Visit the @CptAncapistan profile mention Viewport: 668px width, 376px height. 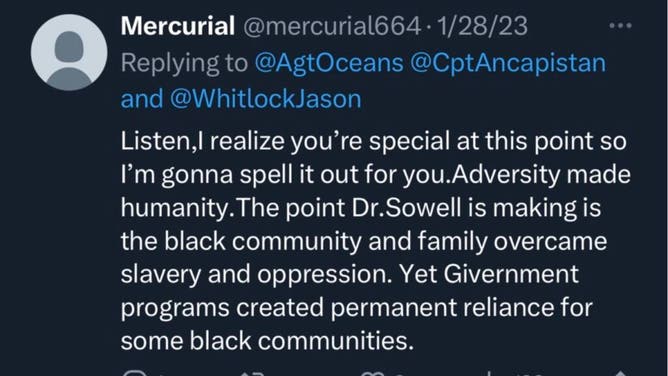tap(508, 63)
